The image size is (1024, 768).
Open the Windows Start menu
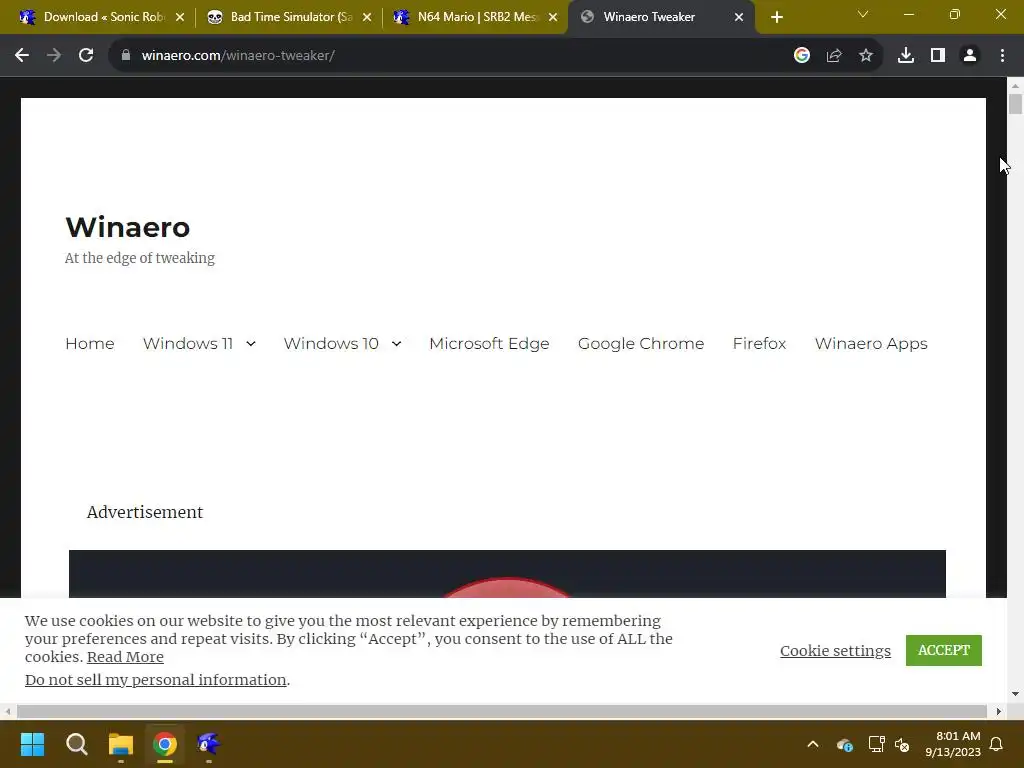tap(32, 744)
